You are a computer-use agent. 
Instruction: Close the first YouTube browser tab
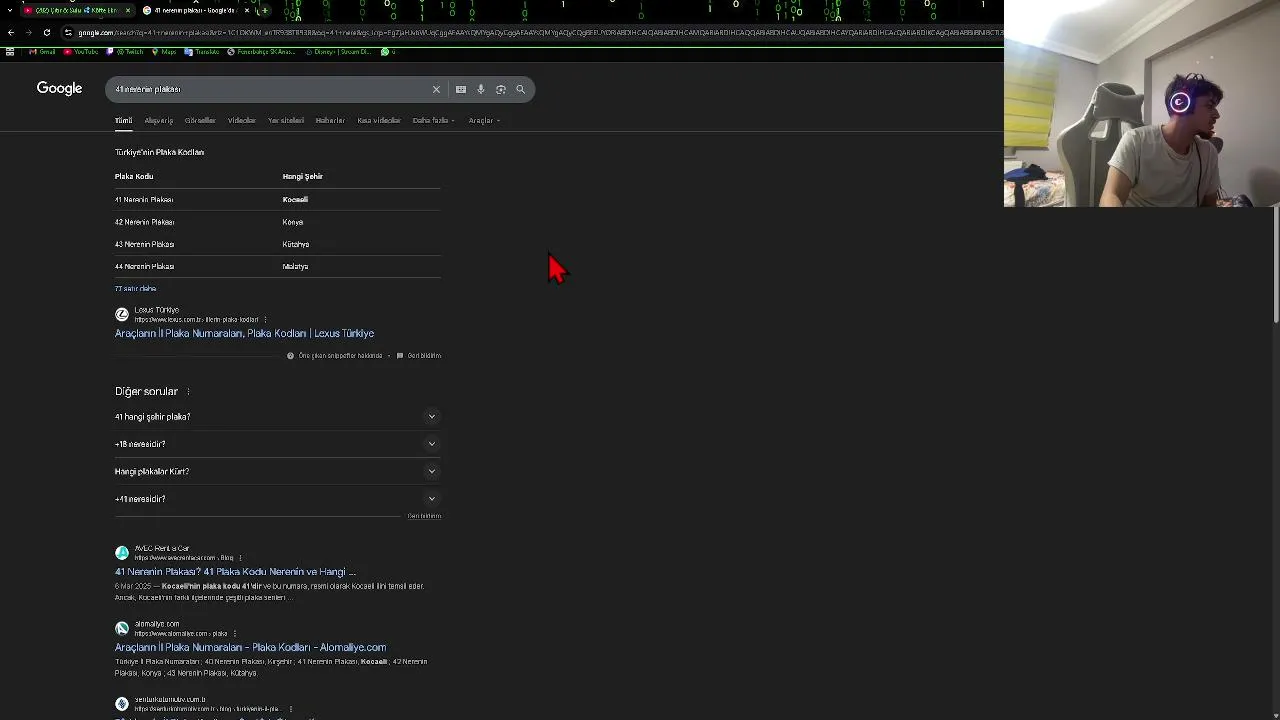coord(127,10)
